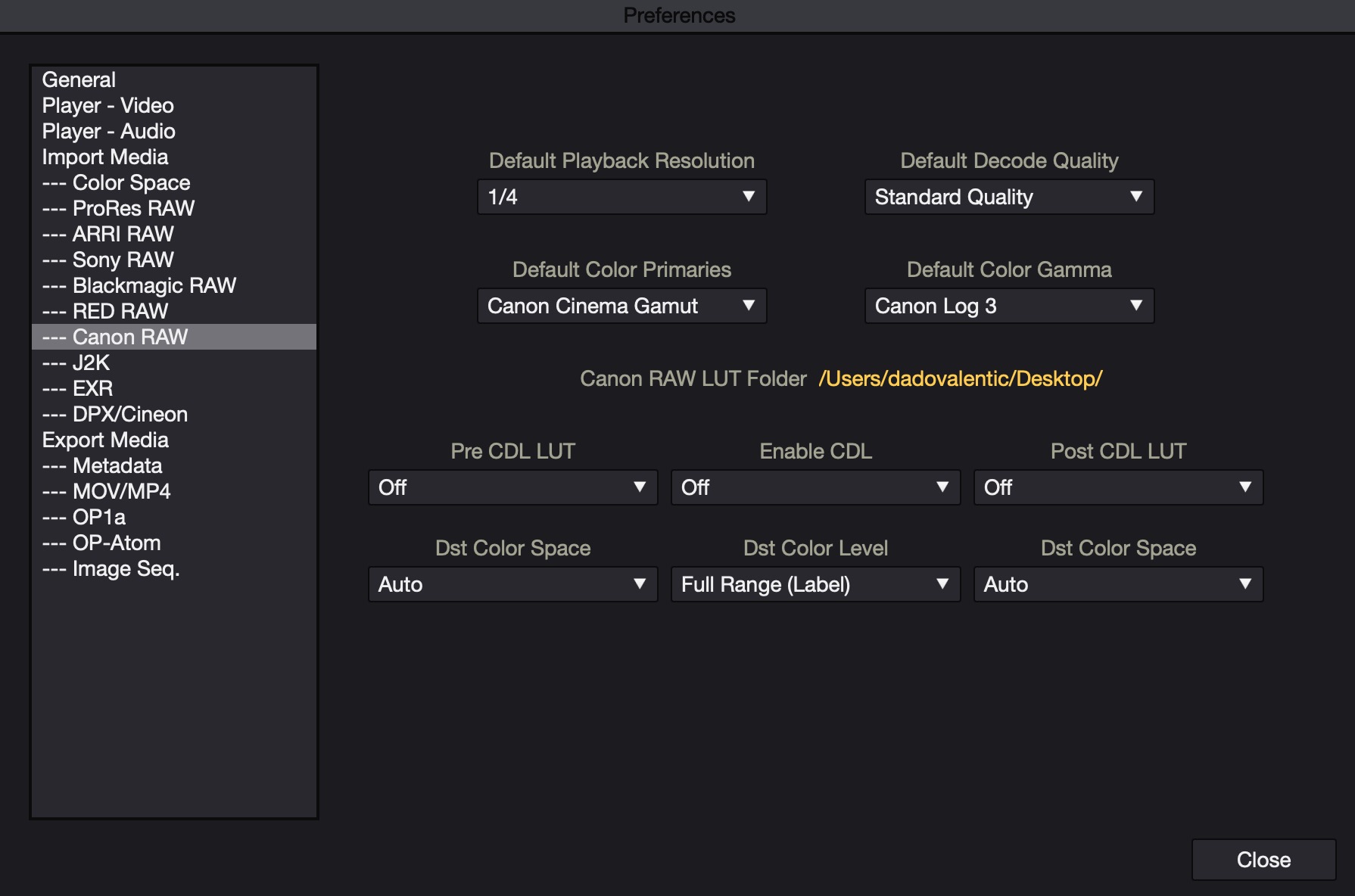Close the Preferences window
The width and height of the screenshot is (1355, 896).
pyautogui.click(x=1263, y=860)
